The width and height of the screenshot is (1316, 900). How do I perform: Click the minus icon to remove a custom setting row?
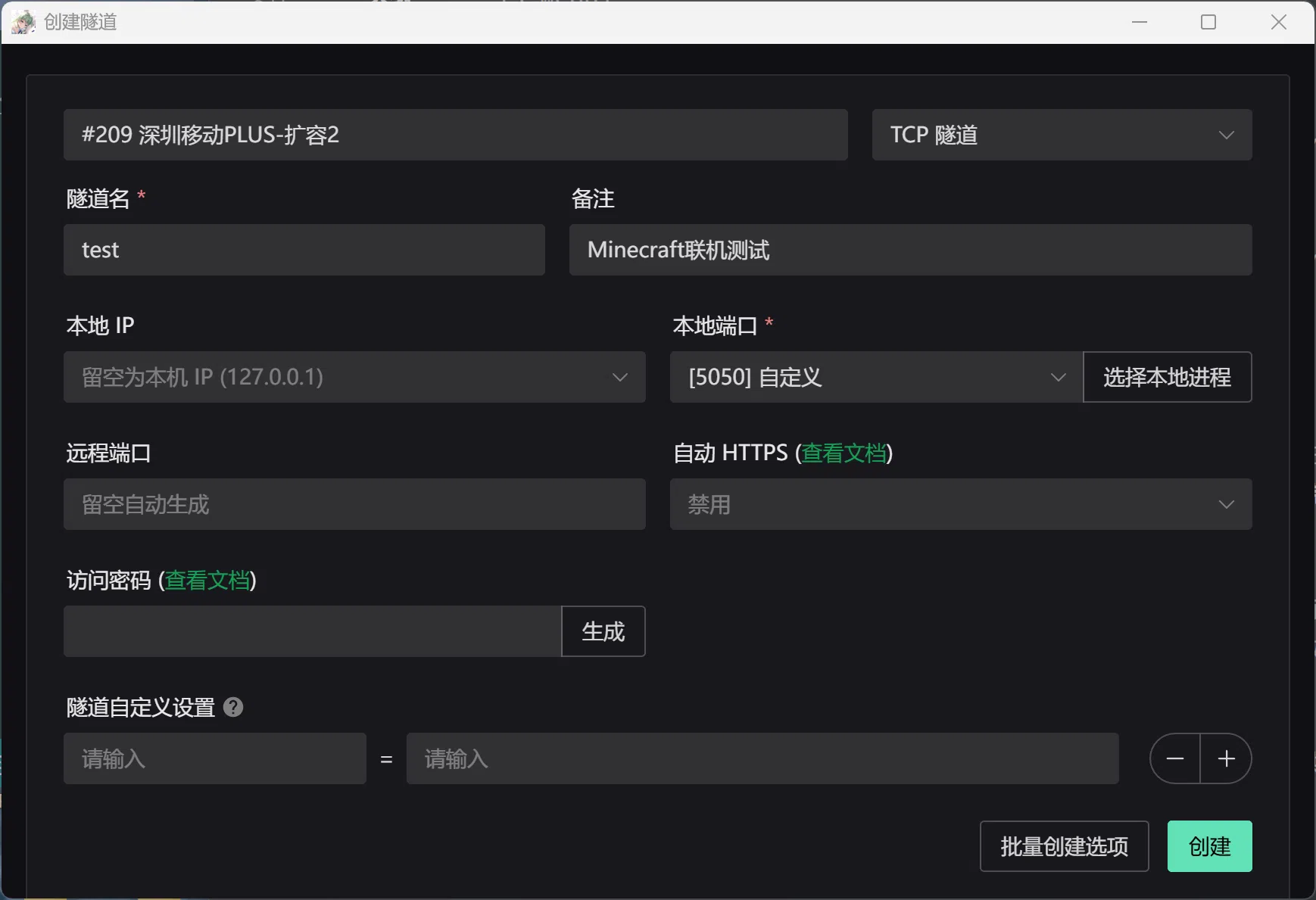pyautogui.click(x=1174, y=758)
